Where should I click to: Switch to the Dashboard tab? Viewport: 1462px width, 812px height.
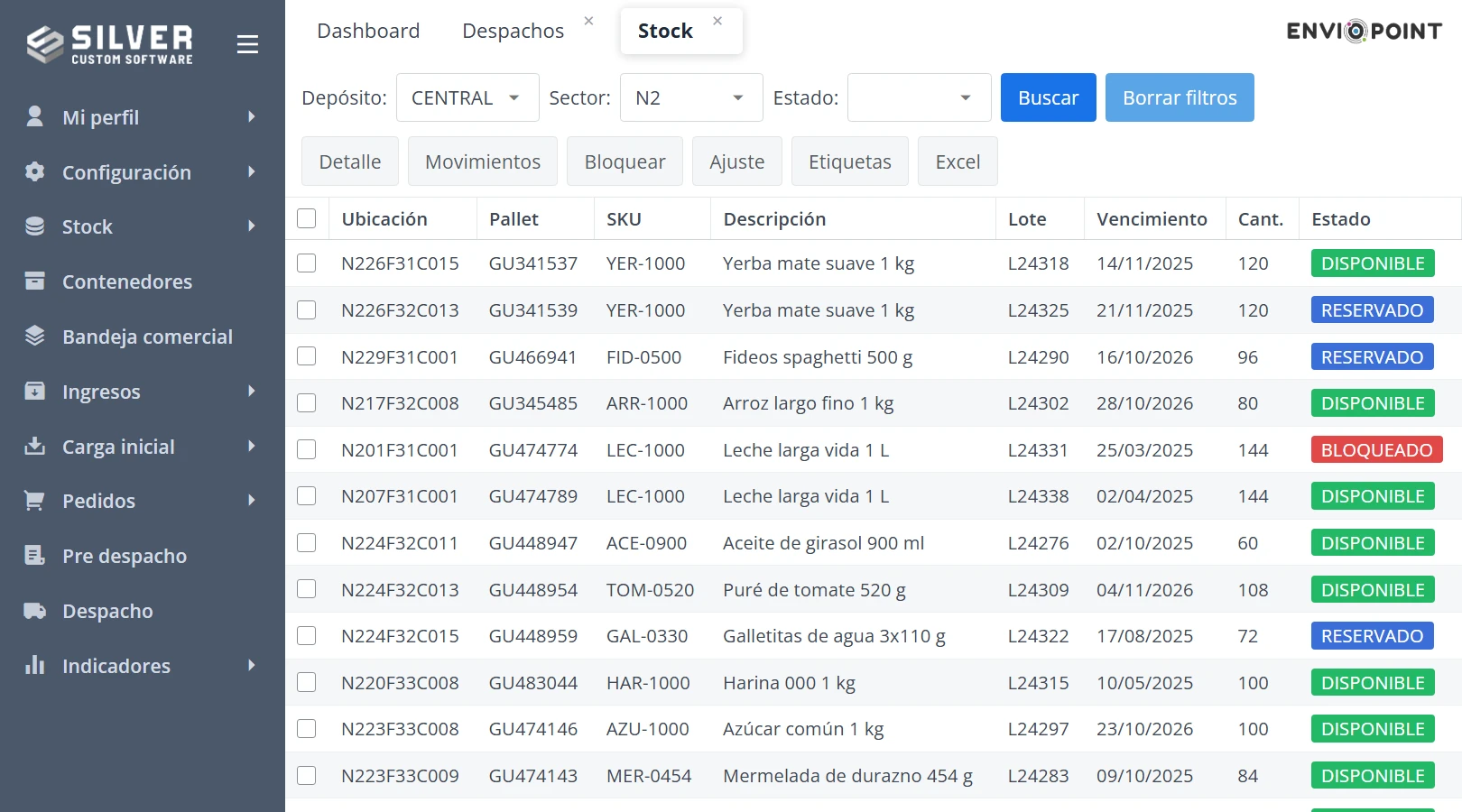pyautogui.click(x=368, y=31)
